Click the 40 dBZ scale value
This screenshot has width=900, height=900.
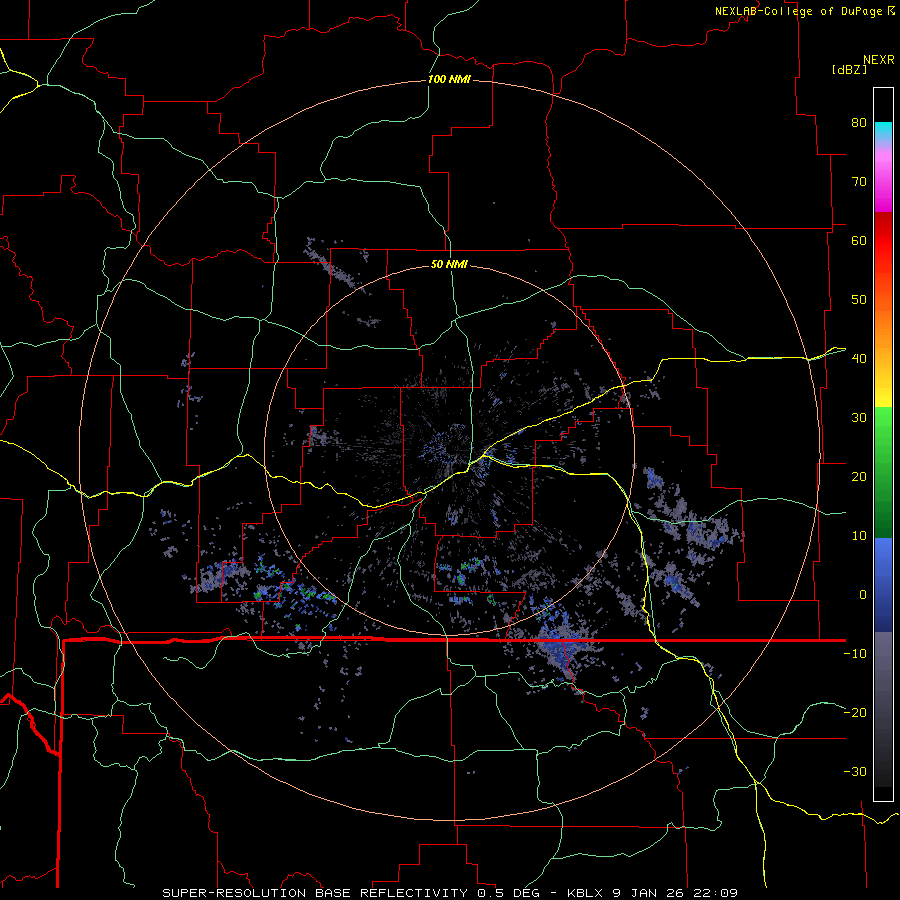[859, 359]
